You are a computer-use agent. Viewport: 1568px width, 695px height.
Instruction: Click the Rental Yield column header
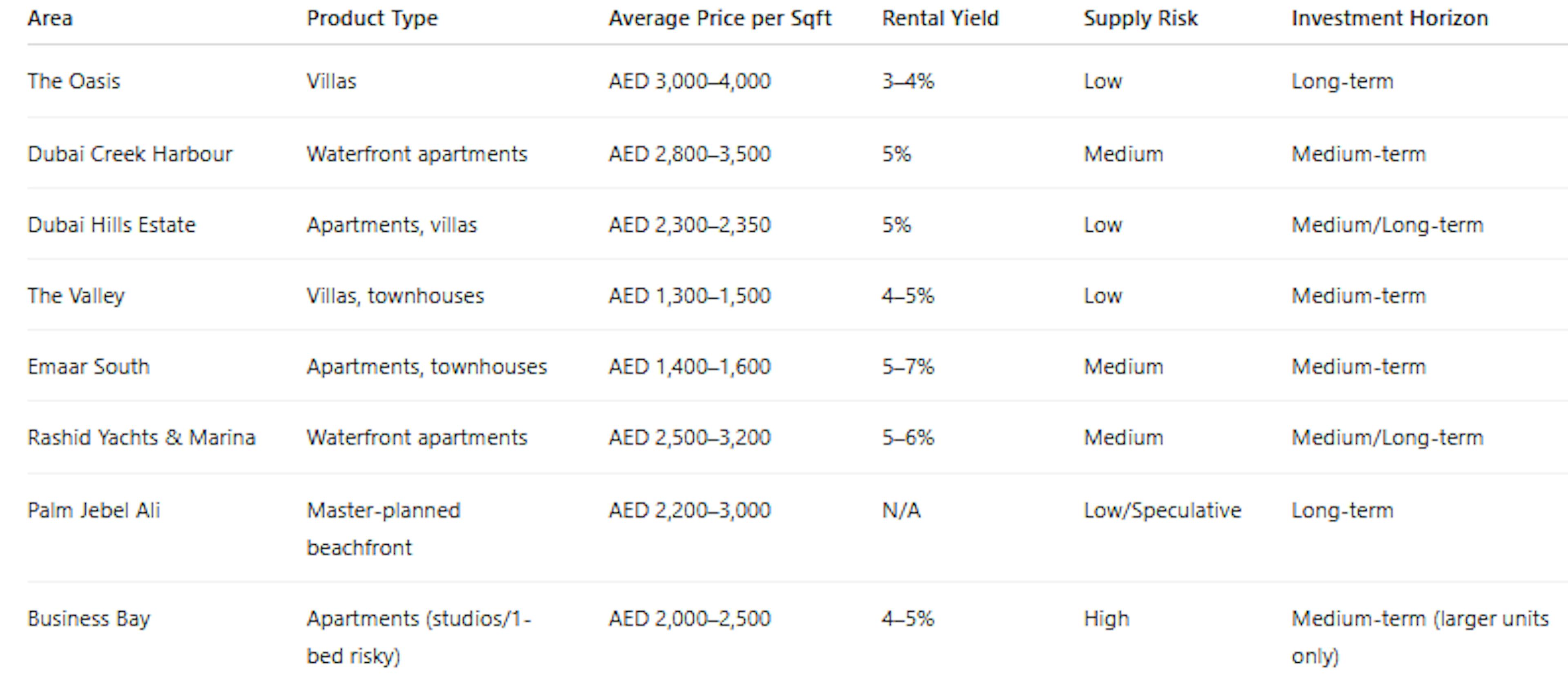(940, 18)
